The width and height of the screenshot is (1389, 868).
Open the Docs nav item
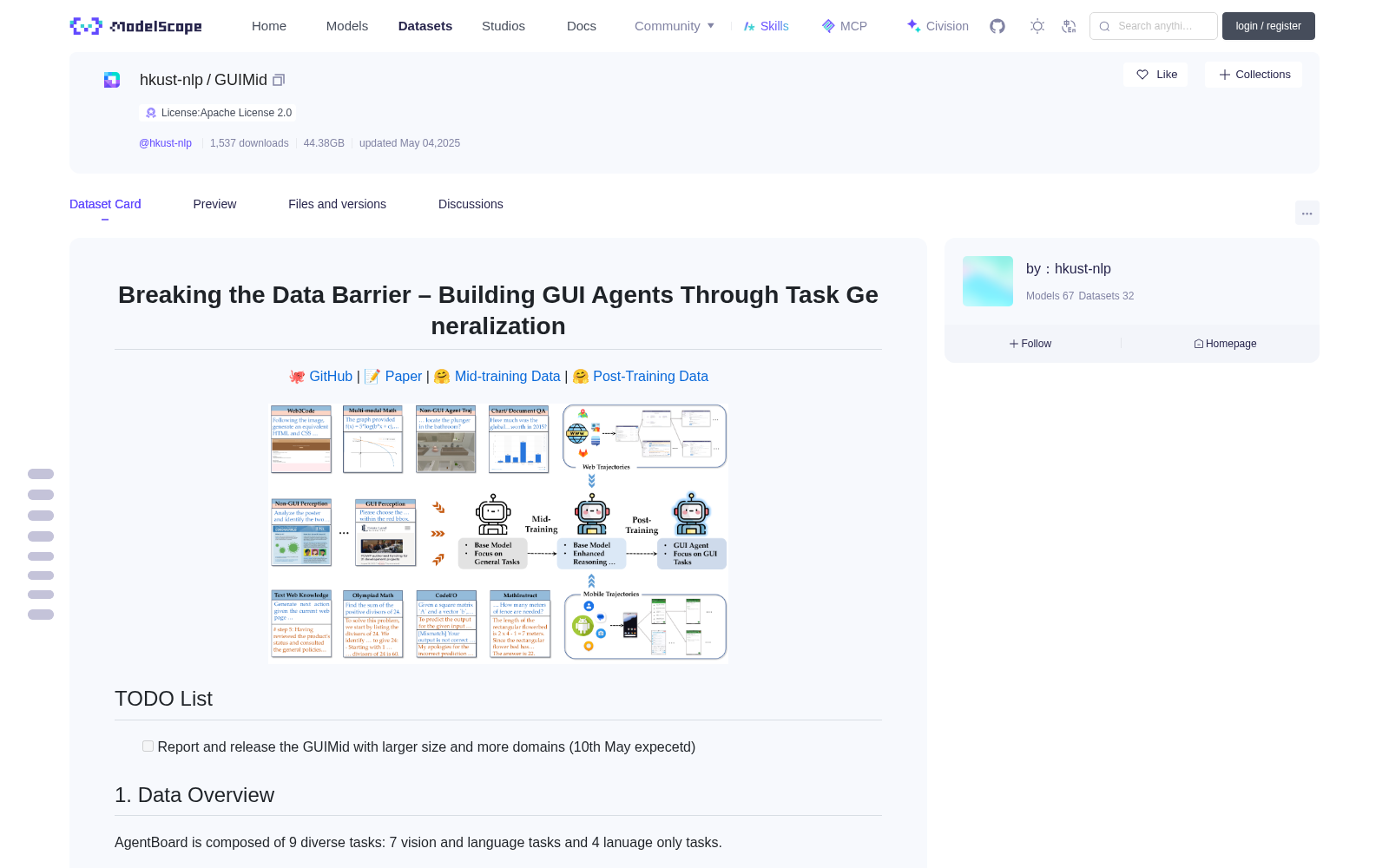[582, 26]
